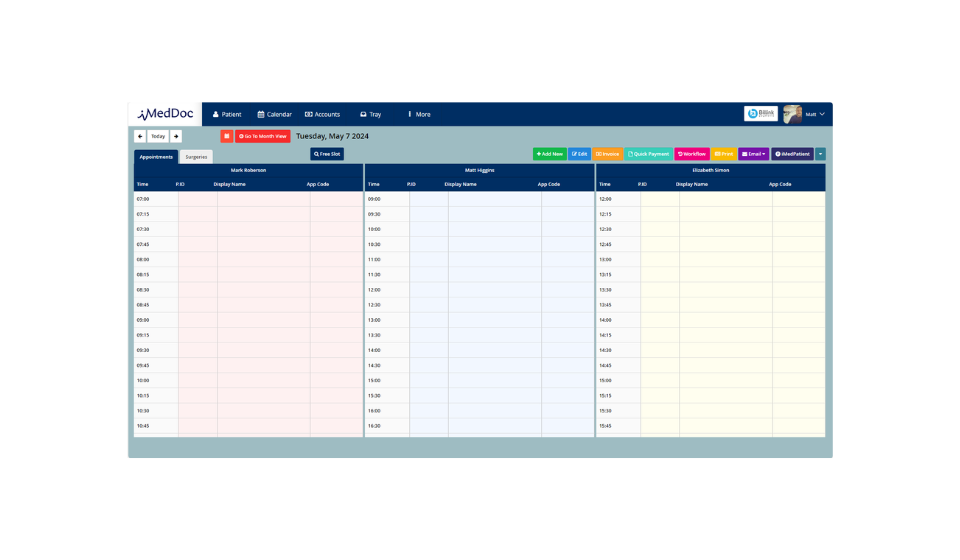Open the Calendar menu in navigation bar

click(275, 114)
